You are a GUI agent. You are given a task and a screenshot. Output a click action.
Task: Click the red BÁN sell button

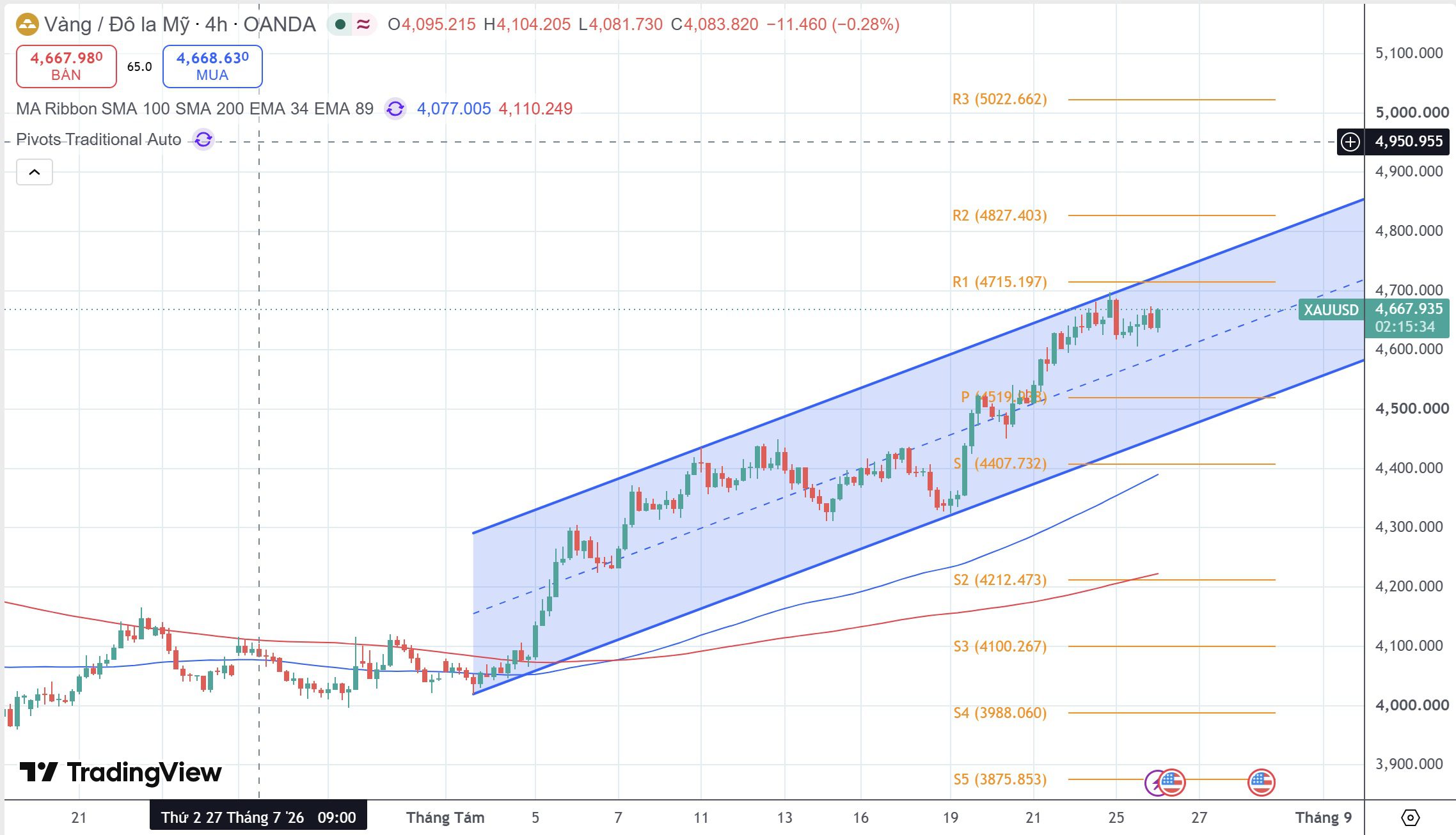click(66, 66)
